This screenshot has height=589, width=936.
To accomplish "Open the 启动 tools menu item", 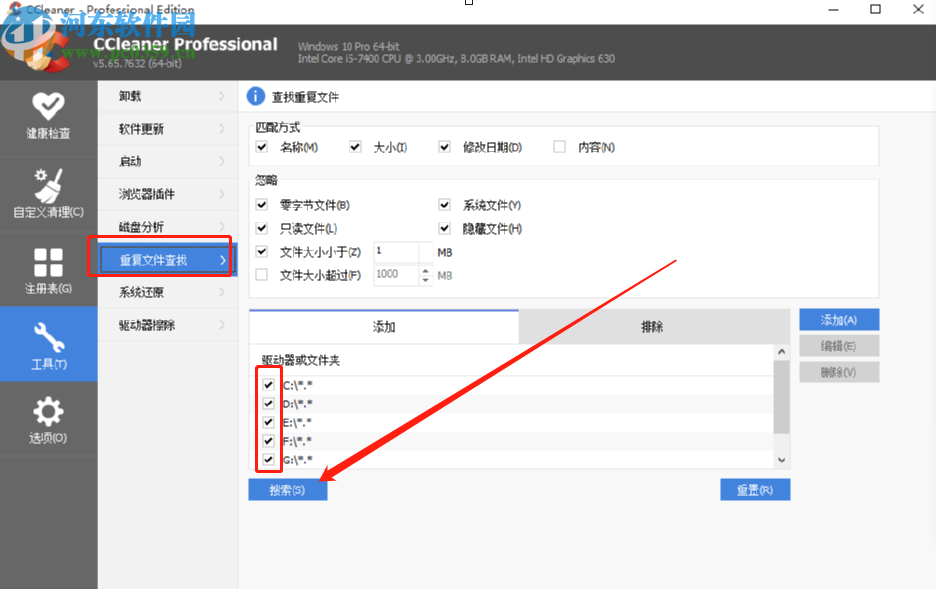I will tap(168, 161).
